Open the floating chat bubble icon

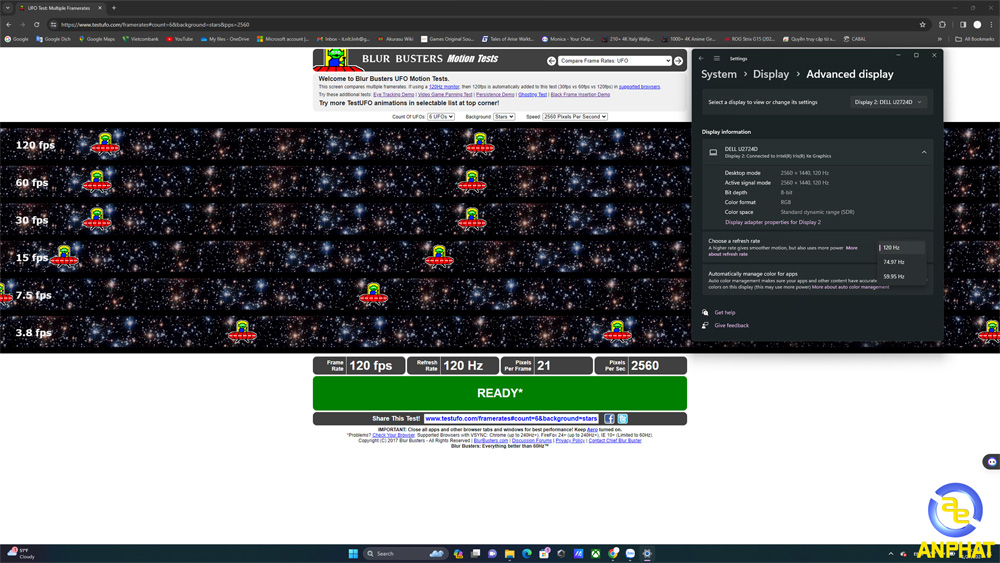[991, 462]
